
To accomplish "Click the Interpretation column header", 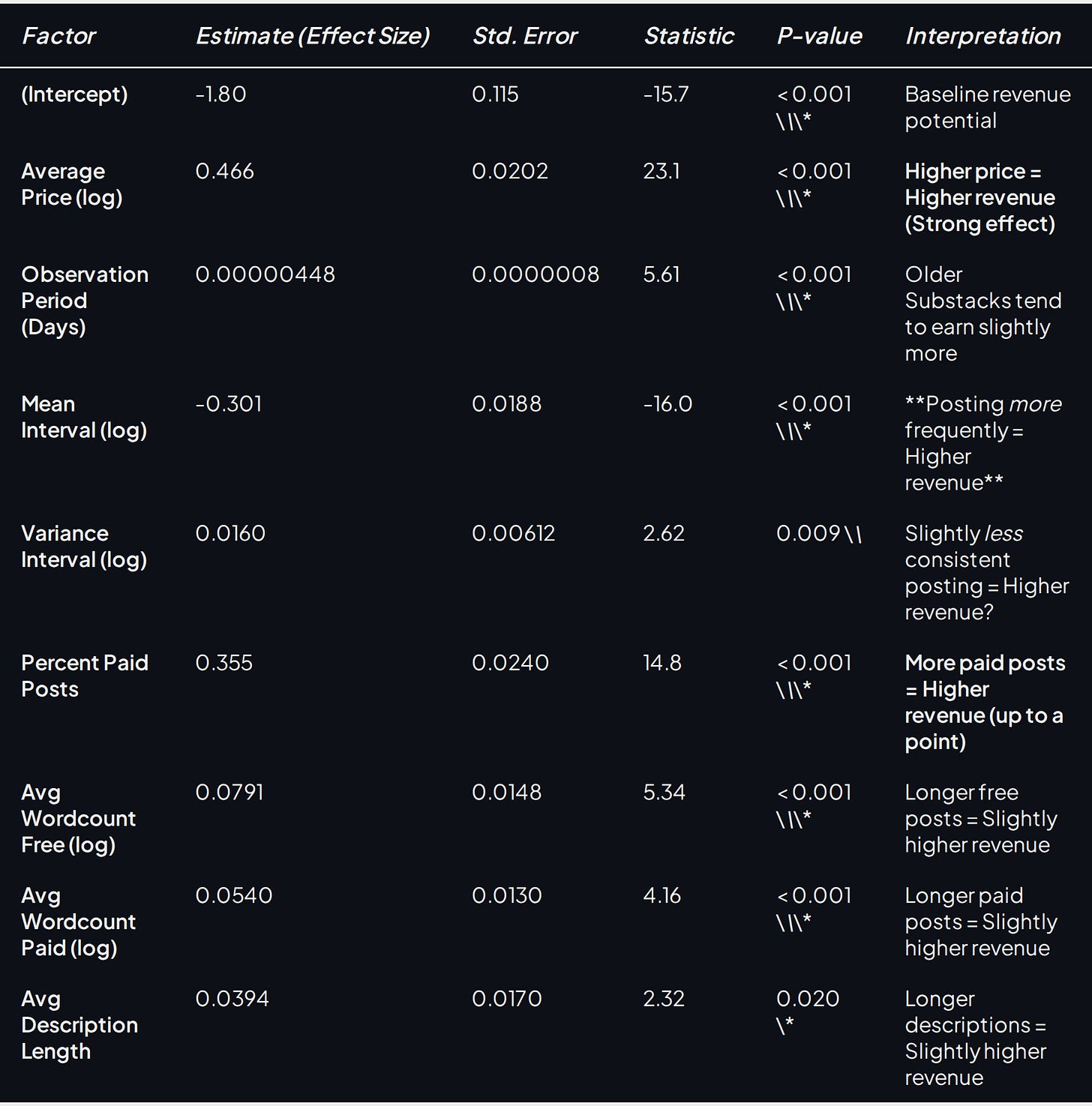I will click(x=983, y=35).
